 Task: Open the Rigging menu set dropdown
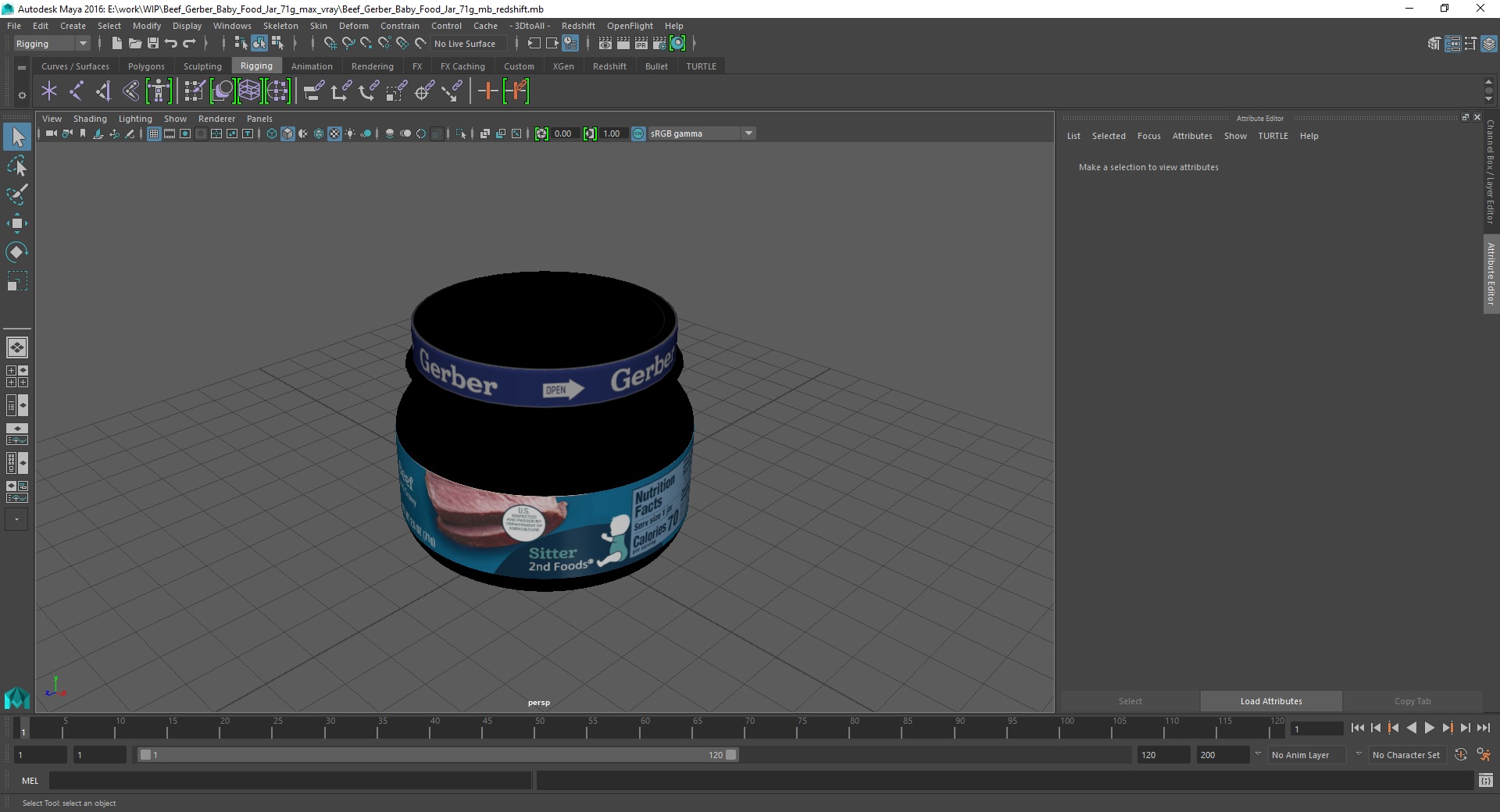click(x=52, y=44)
